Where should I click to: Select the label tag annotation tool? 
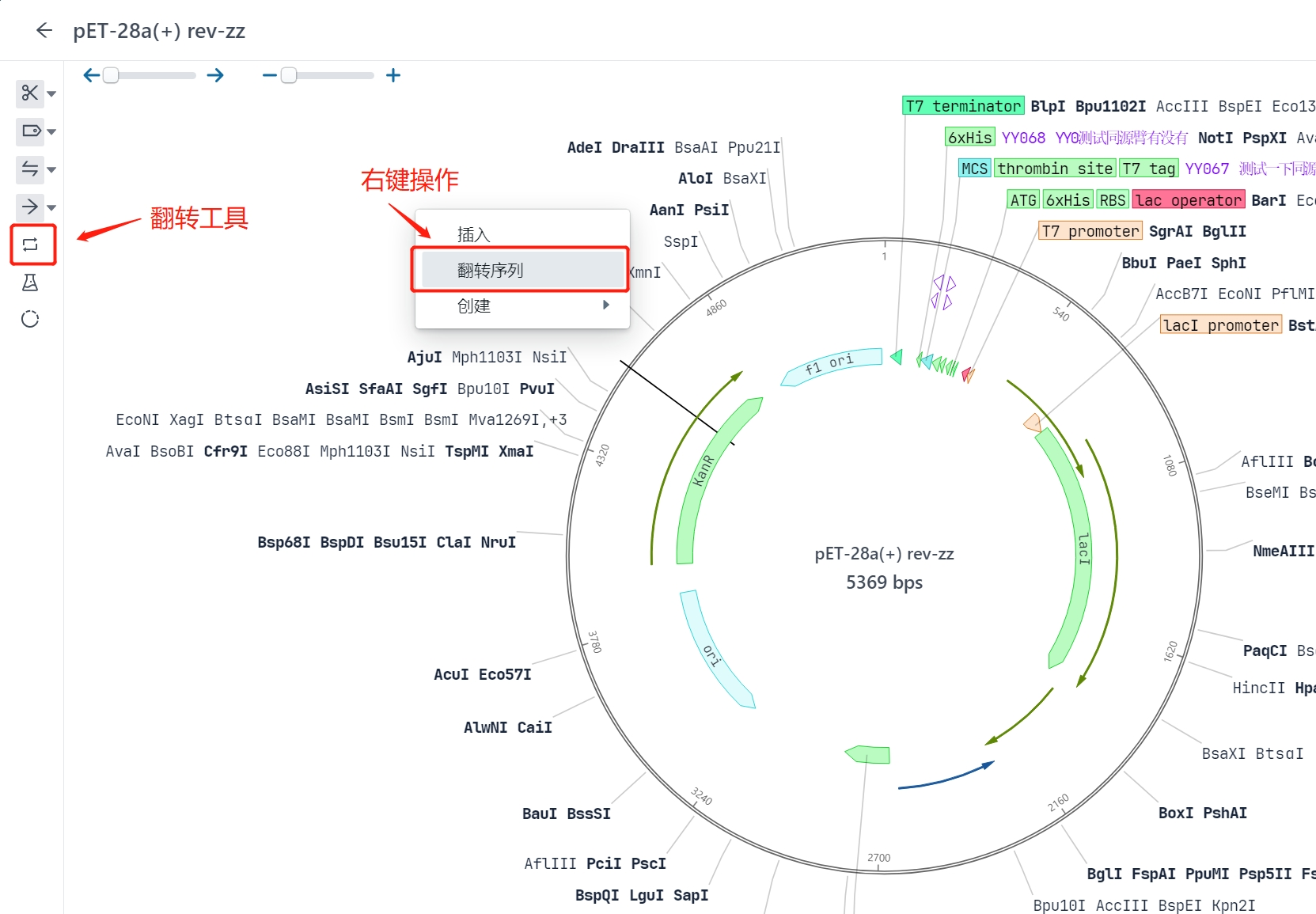(30, 131)
